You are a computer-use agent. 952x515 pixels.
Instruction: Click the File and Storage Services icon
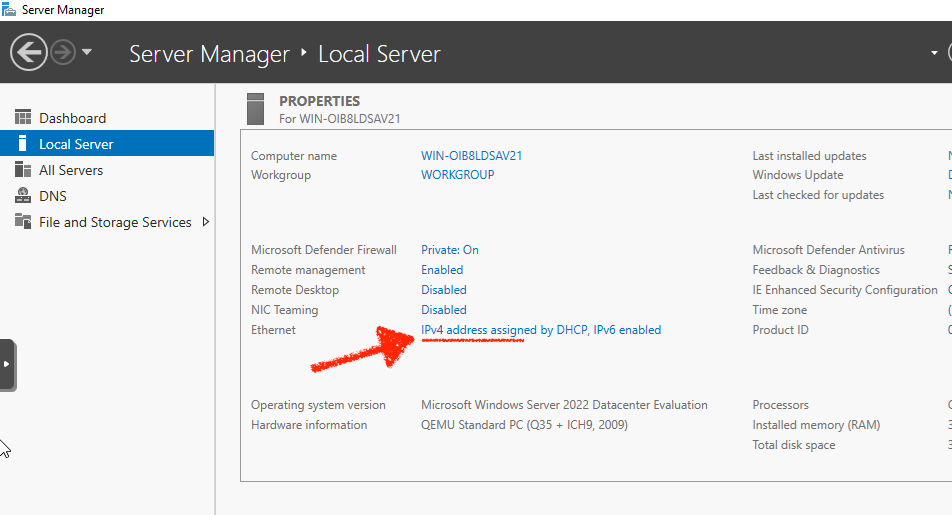click(23, 222)
